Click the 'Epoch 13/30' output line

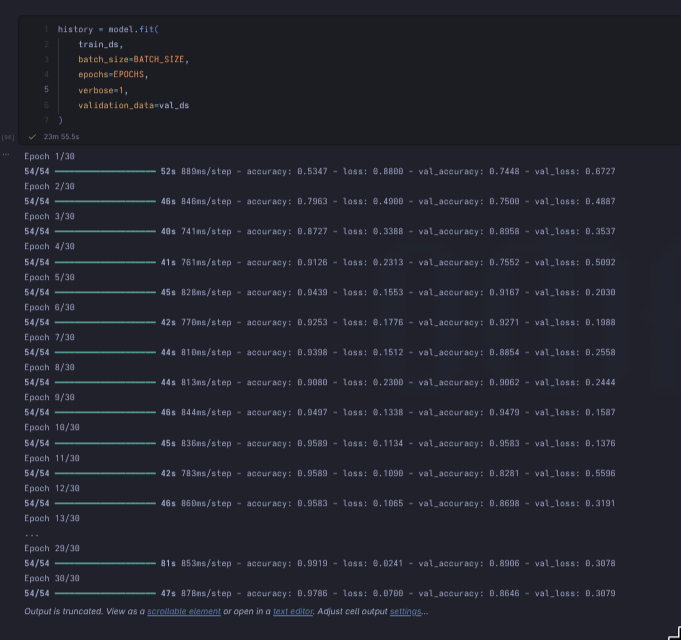tap(52, 518)
